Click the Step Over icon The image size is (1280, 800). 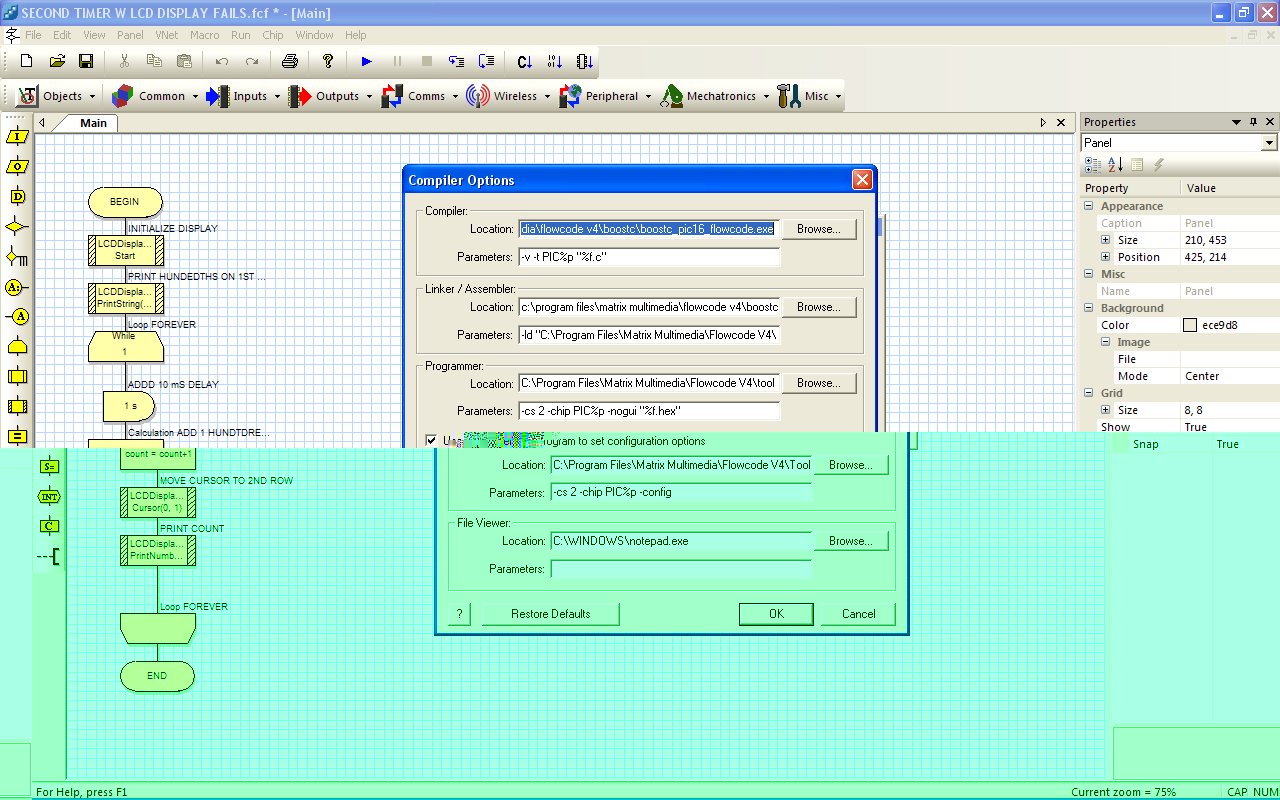click(487, 61)
